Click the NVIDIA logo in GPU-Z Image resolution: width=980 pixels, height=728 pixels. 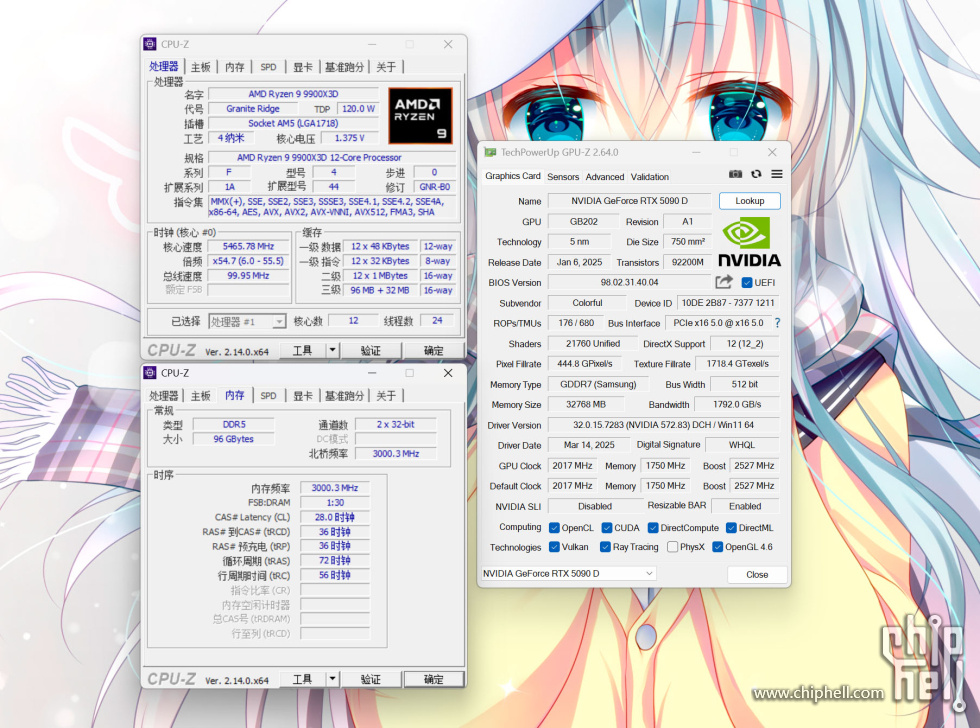click(749, 242)
